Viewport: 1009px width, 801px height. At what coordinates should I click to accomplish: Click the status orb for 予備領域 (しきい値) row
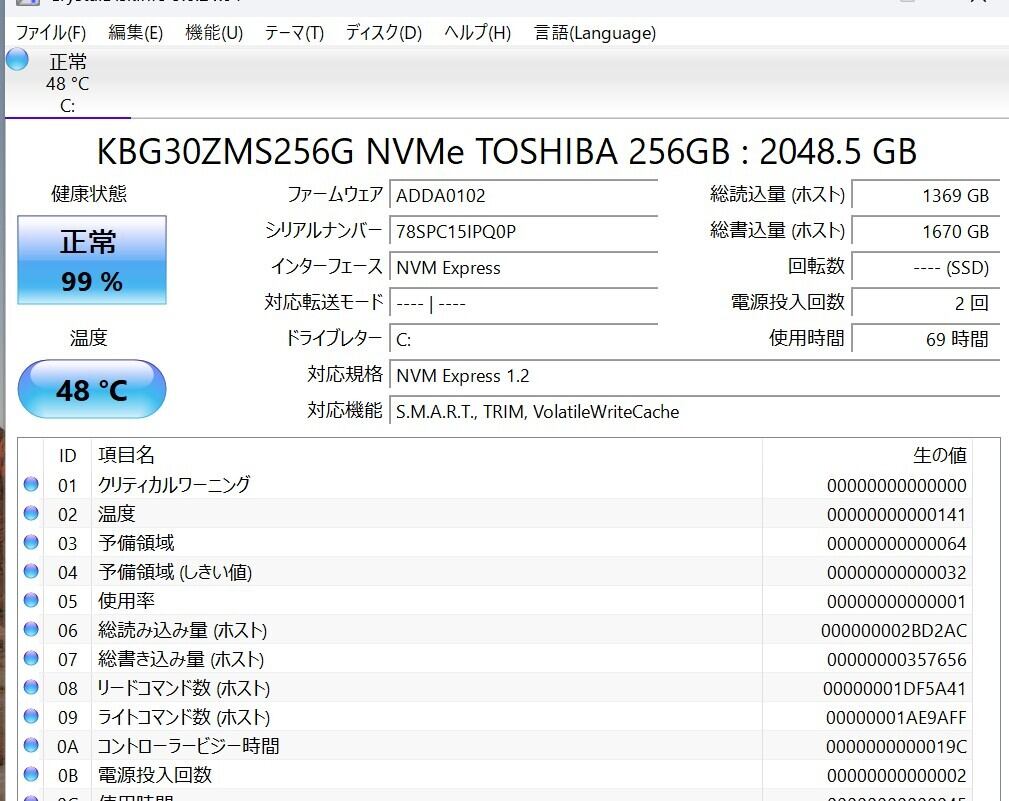pyautogui.click(x=31, y=571)
